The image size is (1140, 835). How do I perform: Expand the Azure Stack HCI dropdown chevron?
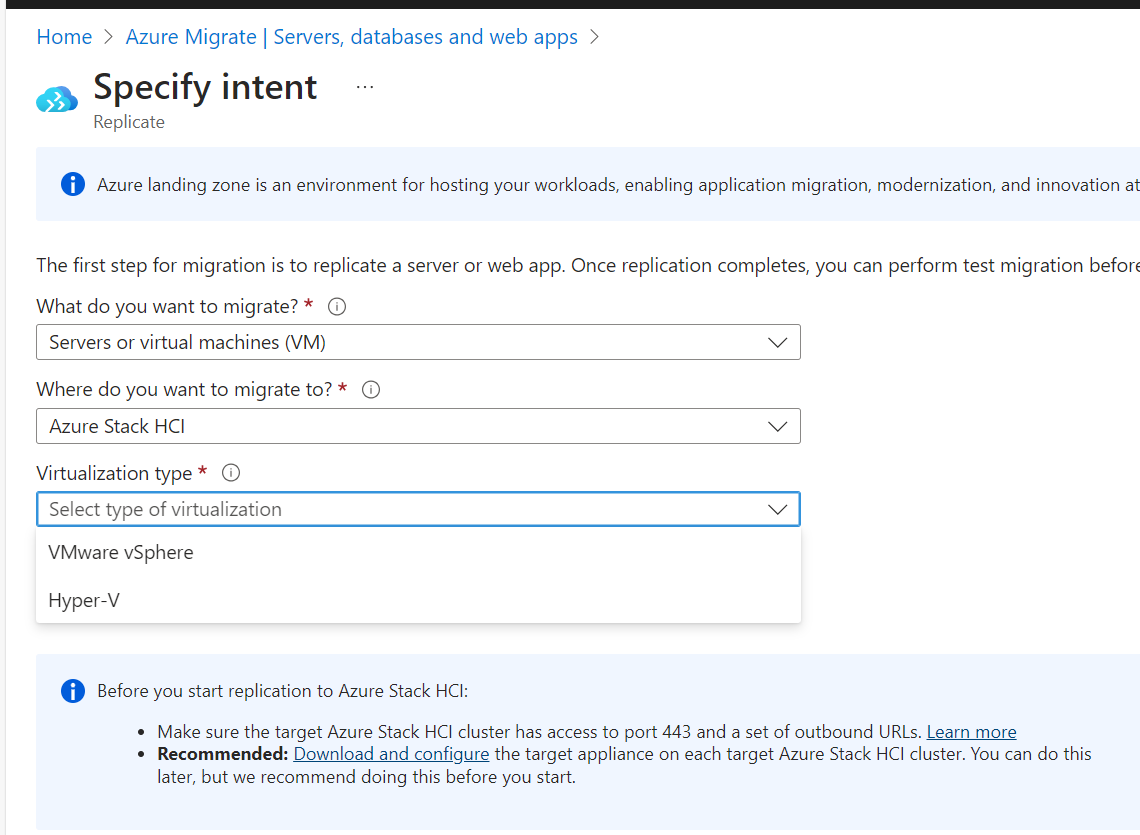coord(778,425)
